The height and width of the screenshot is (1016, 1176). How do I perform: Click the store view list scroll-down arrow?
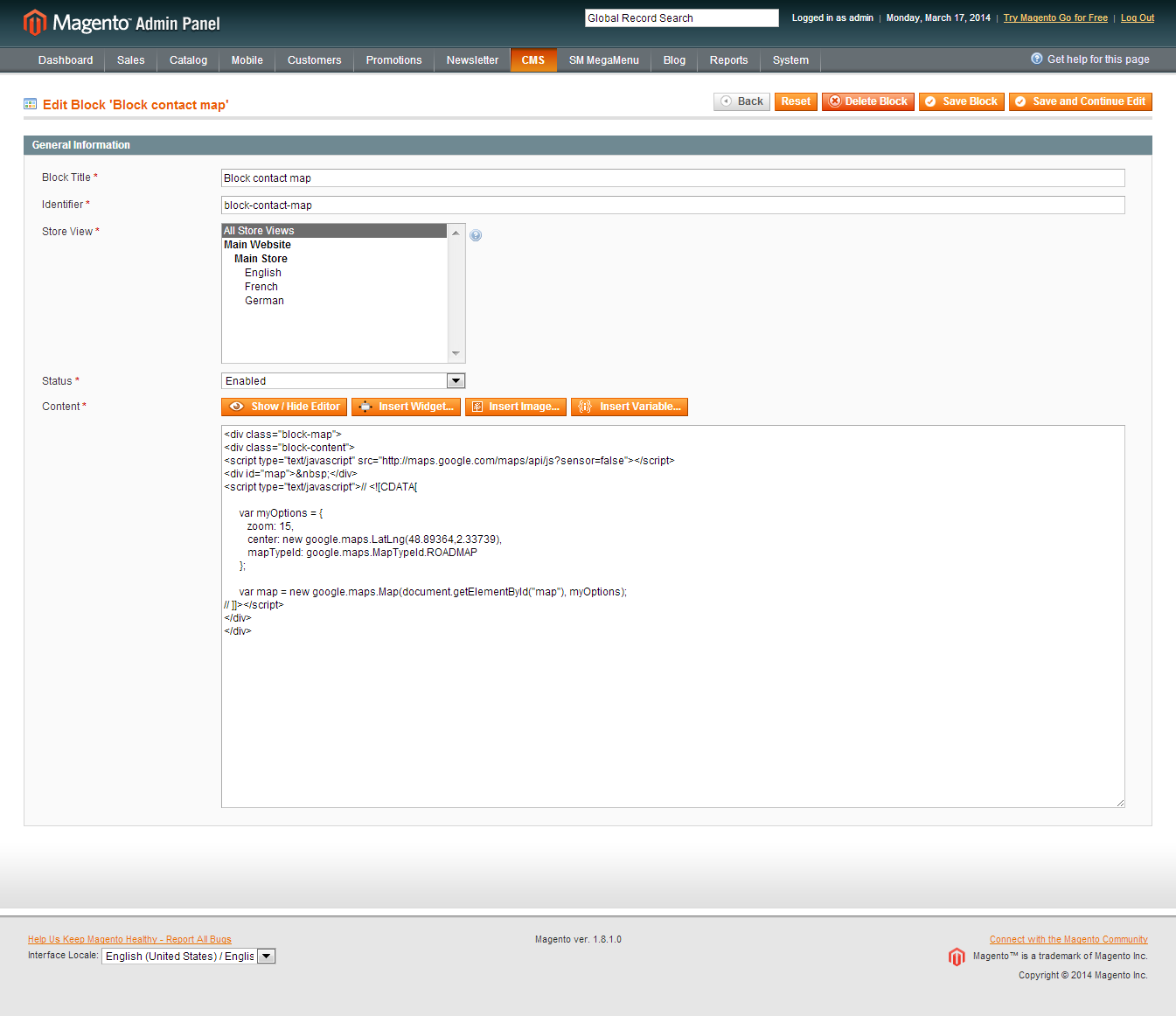tap(456, 354)
